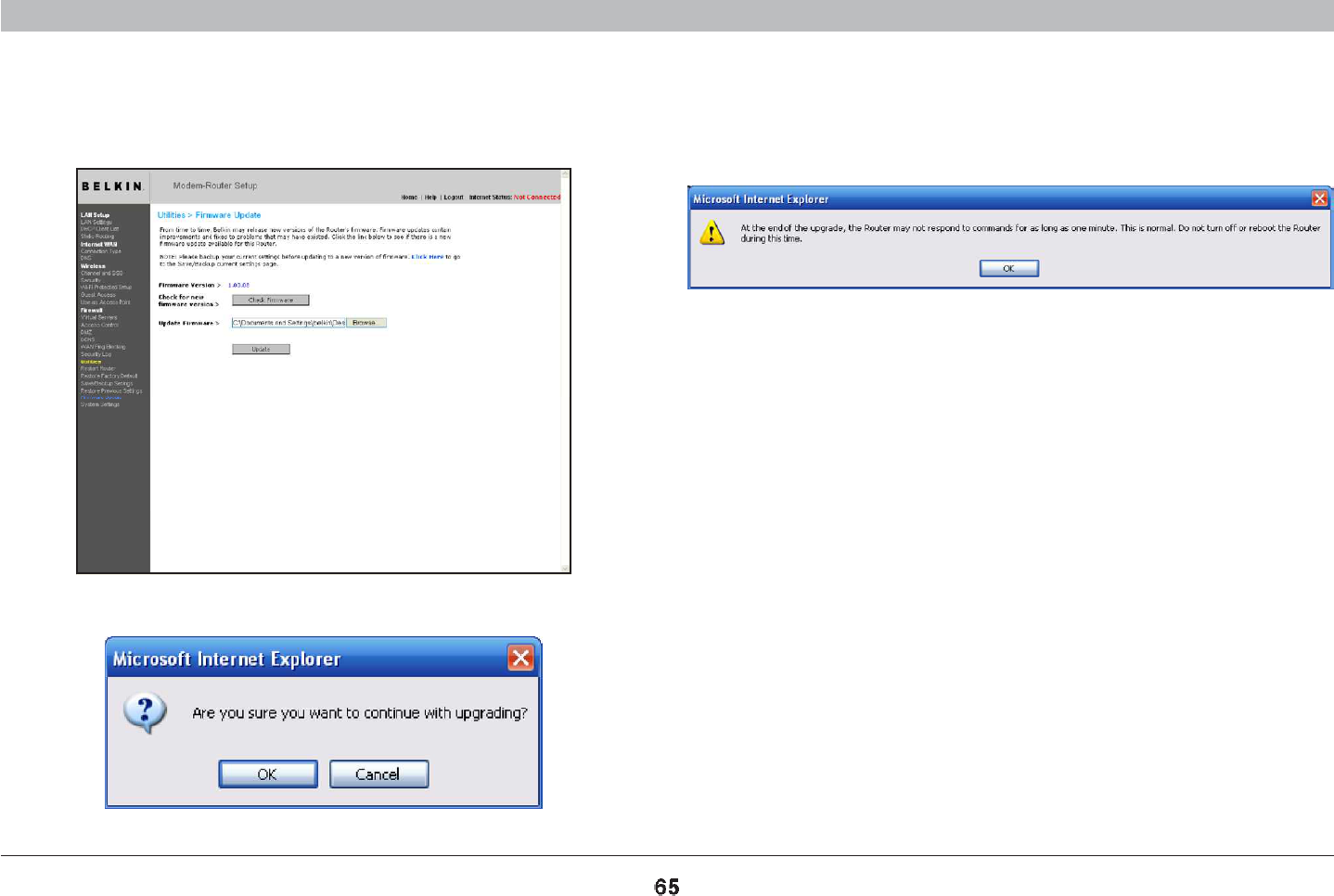Select DNS under Internet WAN
The height and width of the screenshot is (896, 1334).
coord(85,259)
